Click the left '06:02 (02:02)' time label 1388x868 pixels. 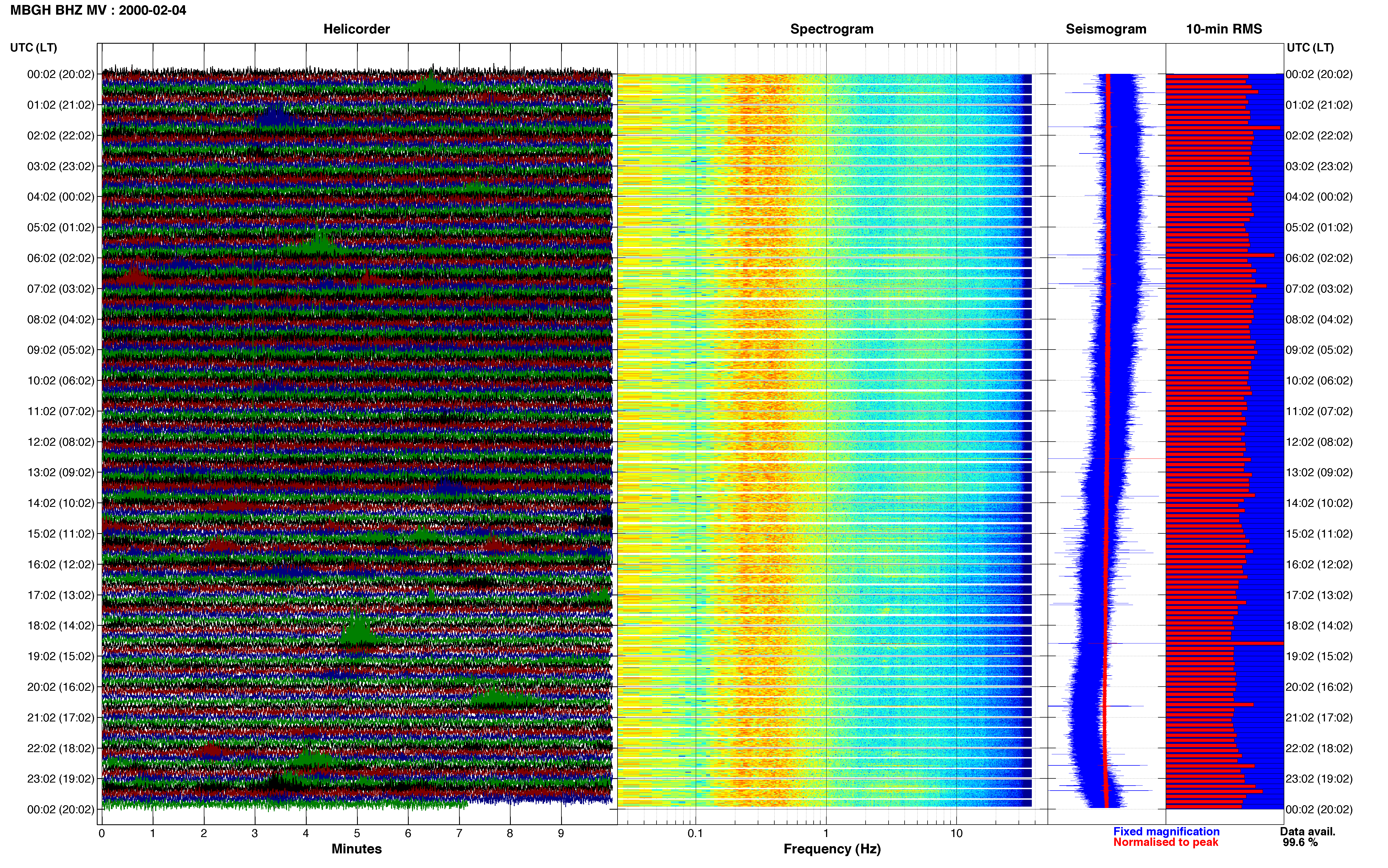pyautogui.click(x=61, y=258)
